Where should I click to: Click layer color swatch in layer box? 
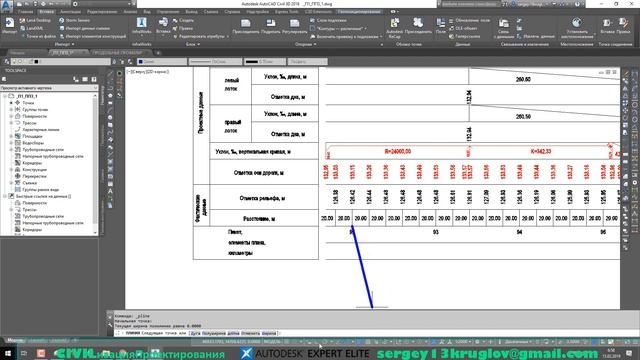click(x=36, y=62)
